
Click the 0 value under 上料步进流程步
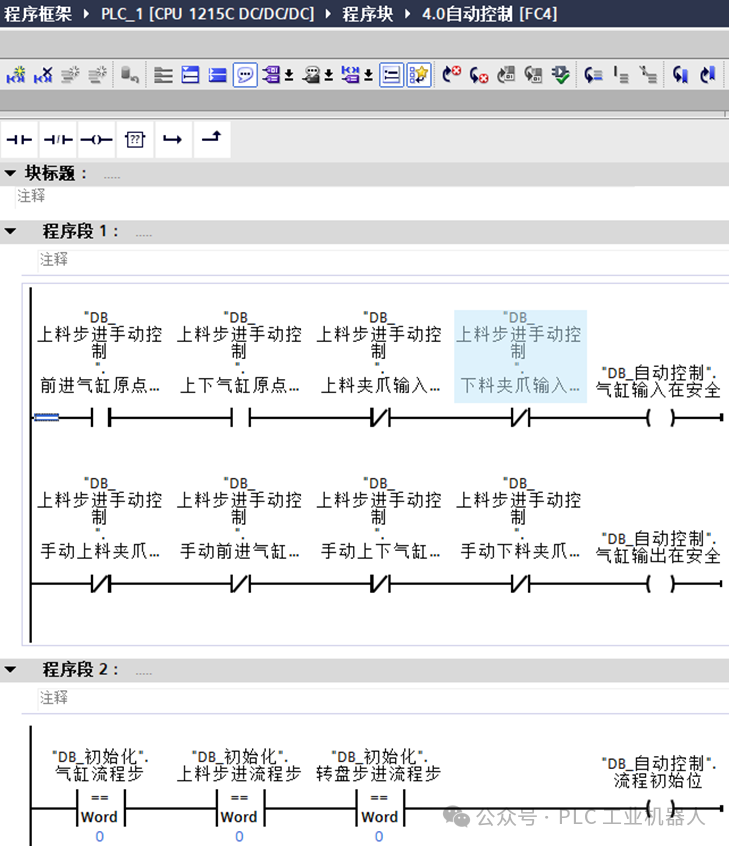point(240,837)
